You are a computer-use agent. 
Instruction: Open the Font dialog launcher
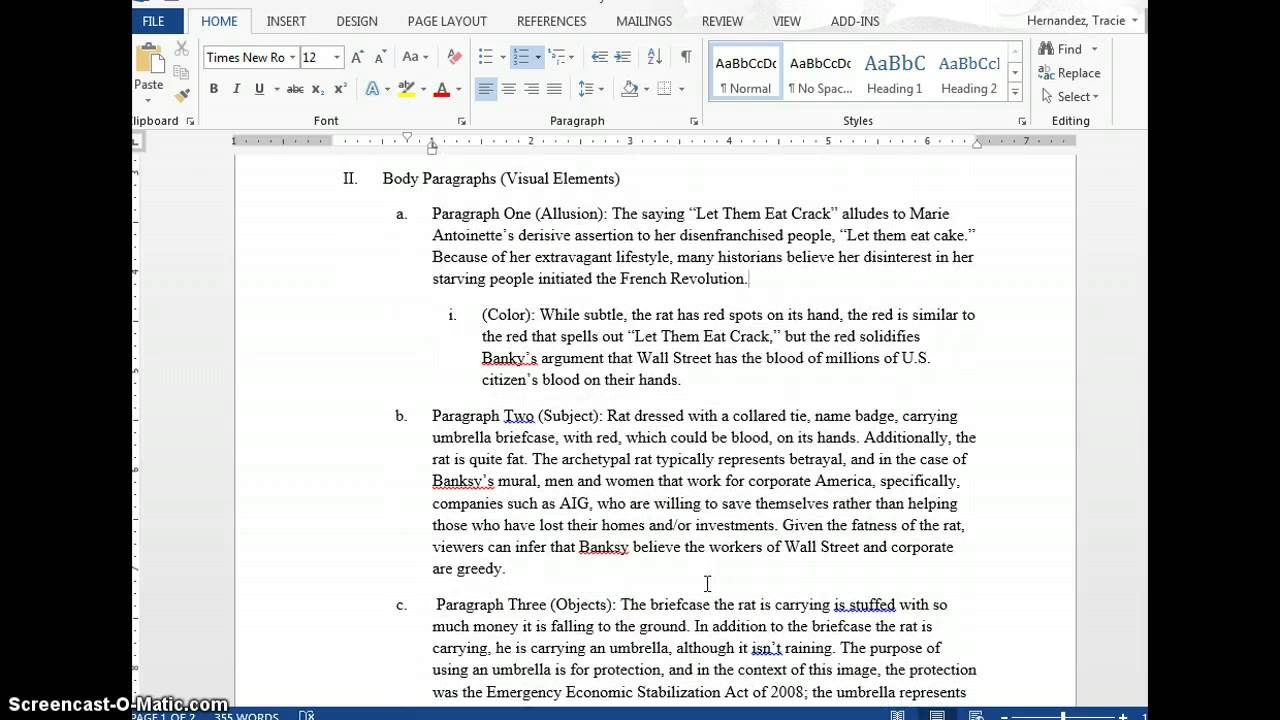[x=461, y=121]
